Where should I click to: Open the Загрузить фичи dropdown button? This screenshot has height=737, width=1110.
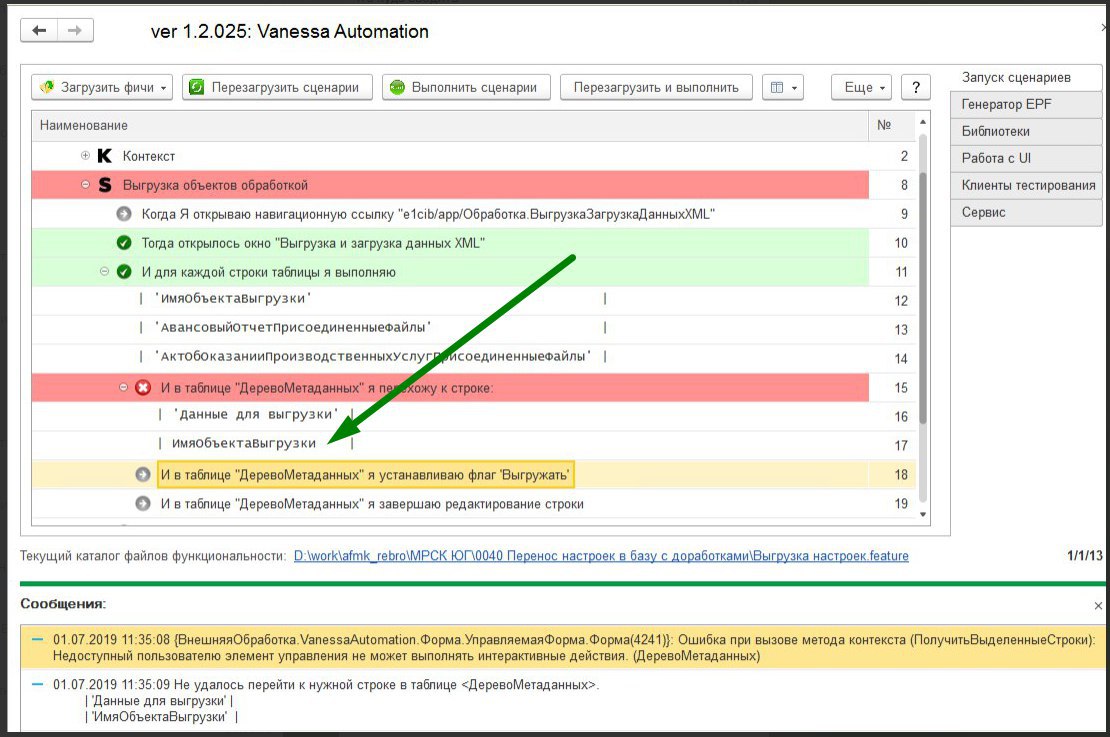(102, 87)
